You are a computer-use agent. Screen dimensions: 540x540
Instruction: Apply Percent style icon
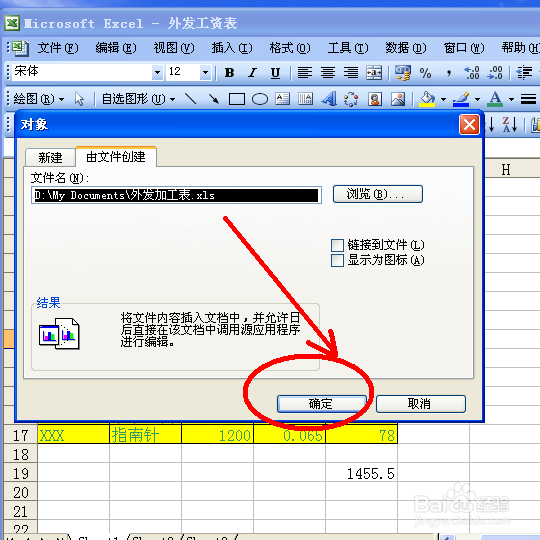(x=426, y=73)
